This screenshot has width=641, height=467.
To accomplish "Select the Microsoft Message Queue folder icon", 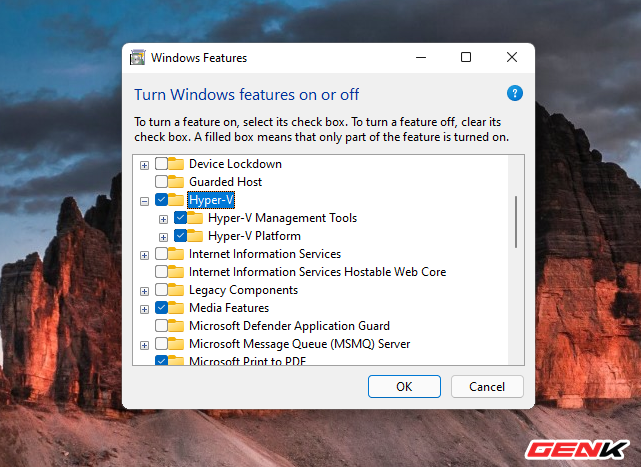I will coord(176,344).
